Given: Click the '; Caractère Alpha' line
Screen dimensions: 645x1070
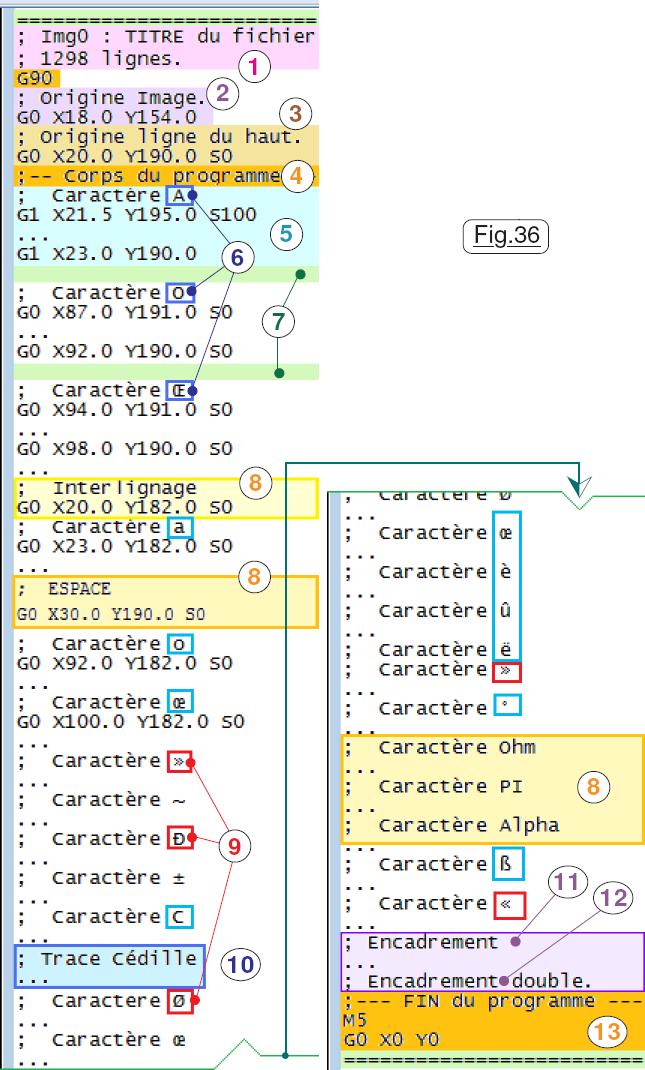Looking at the screenshot, I should click(452, 825).
